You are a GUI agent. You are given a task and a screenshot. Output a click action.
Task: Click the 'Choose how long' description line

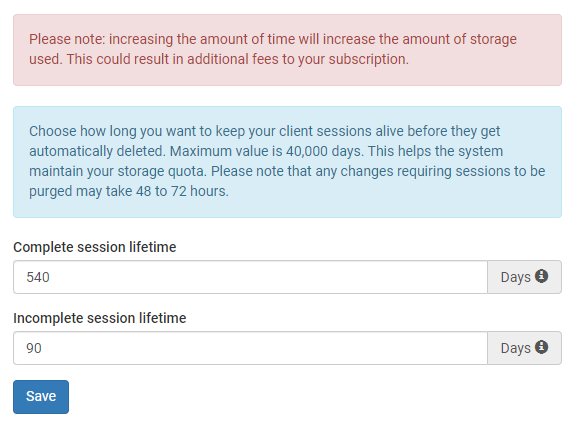264,131
